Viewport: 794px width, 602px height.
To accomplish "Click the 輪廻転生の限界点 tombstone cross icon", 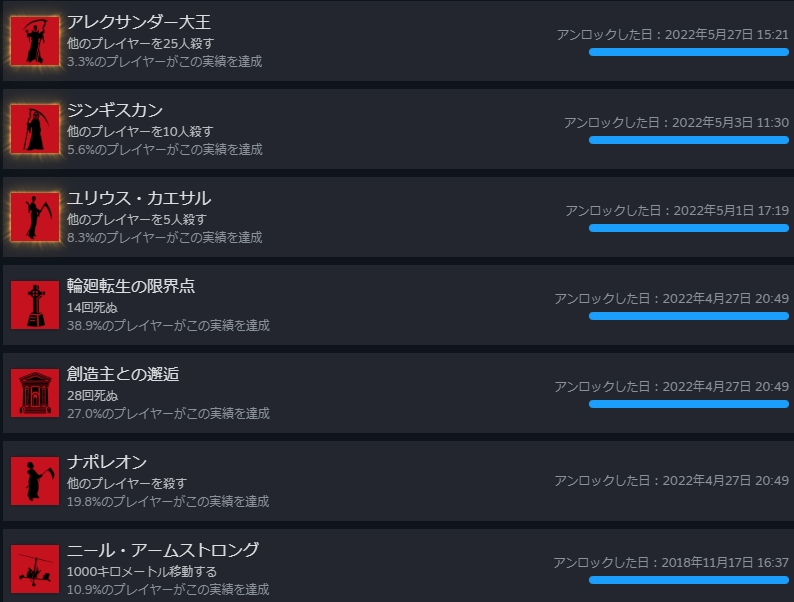I will (x=35, y=305).
